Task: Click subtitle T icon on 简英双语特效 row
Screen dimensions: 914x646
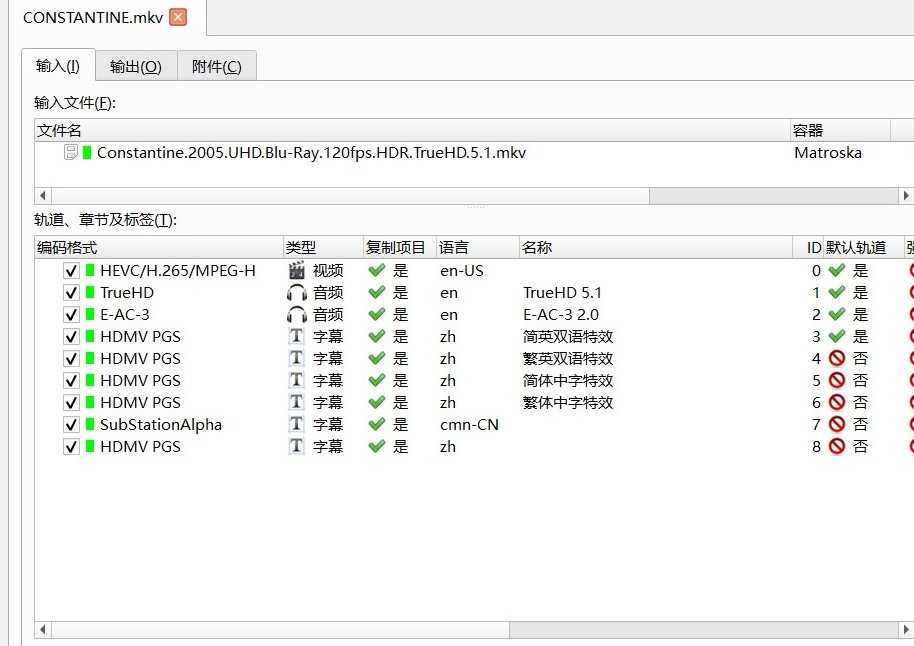Action: point(297,336)
